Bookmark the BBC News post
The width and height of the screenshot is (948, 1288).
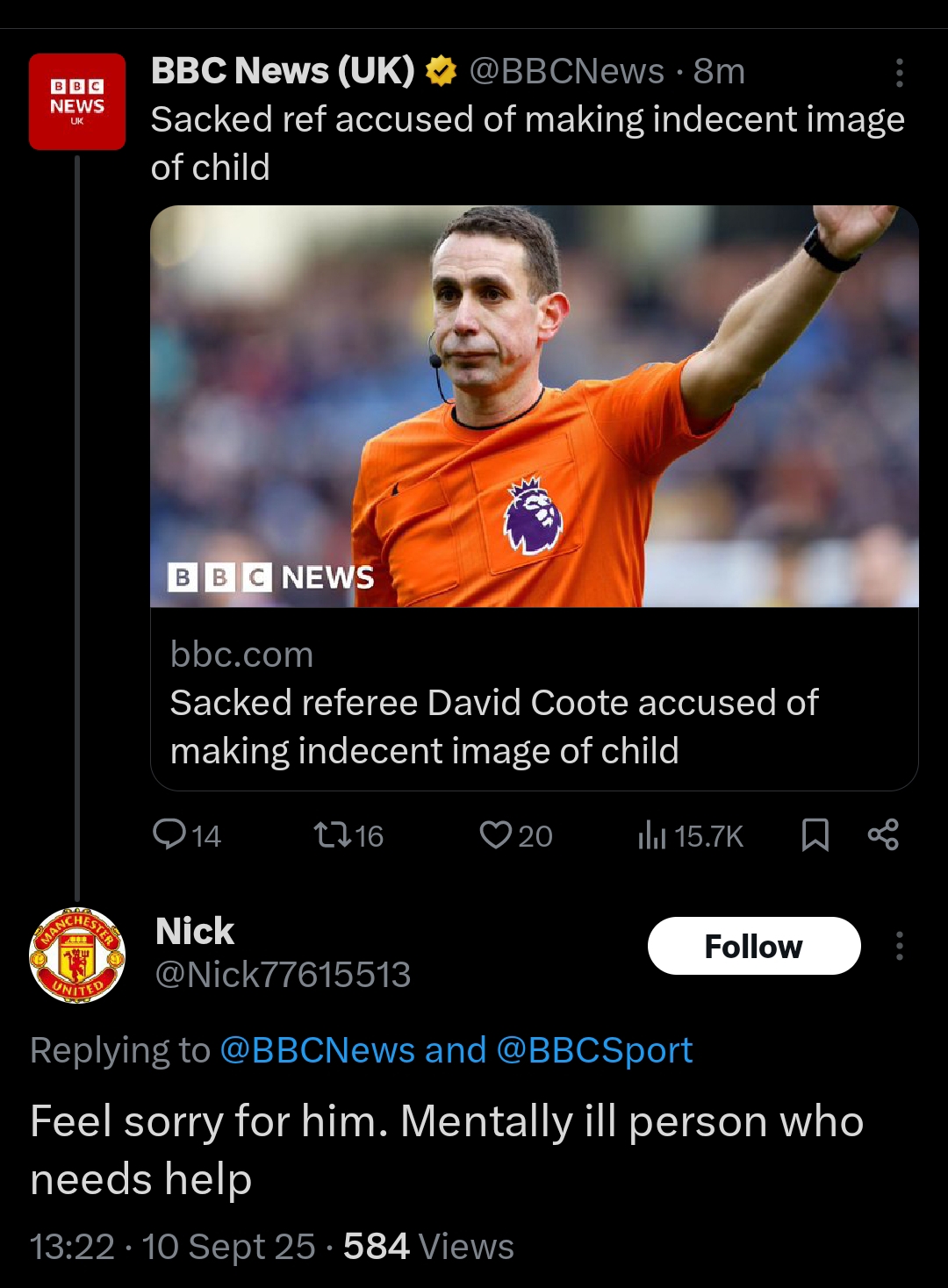(x=815, y=834)
